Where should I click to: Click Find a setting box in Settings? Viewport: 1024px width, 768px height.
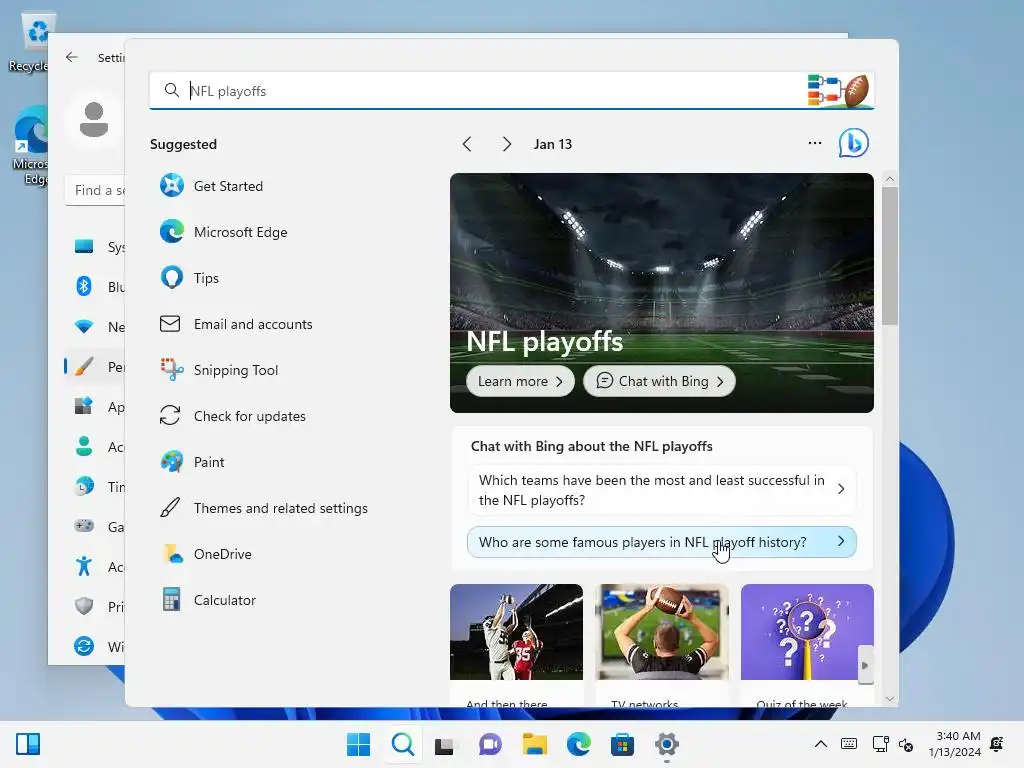coord(95,190)
